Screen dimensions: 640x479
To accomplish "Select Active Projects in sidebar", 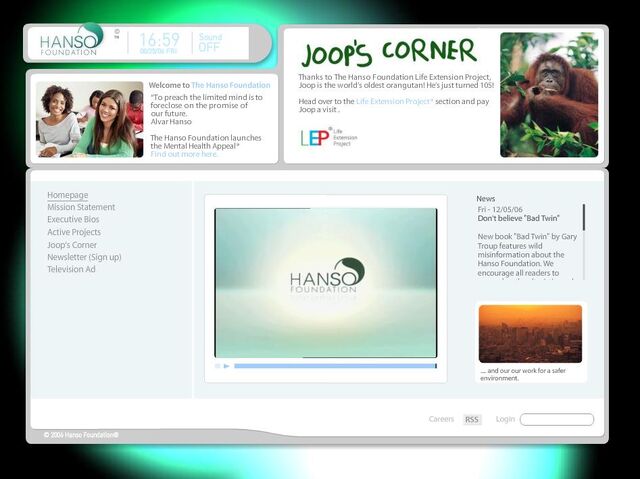I will pyautogui.click(x=74, y=232).
